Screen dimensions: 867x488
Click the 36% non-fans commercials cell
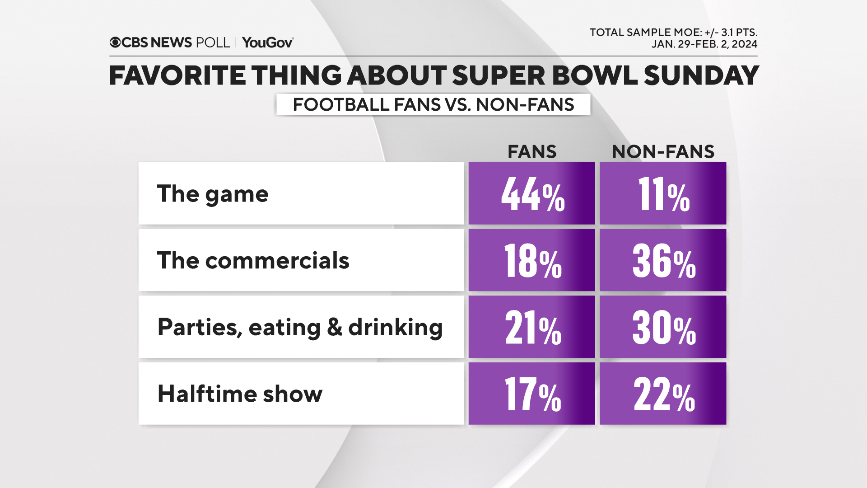[x=663, y=260]
